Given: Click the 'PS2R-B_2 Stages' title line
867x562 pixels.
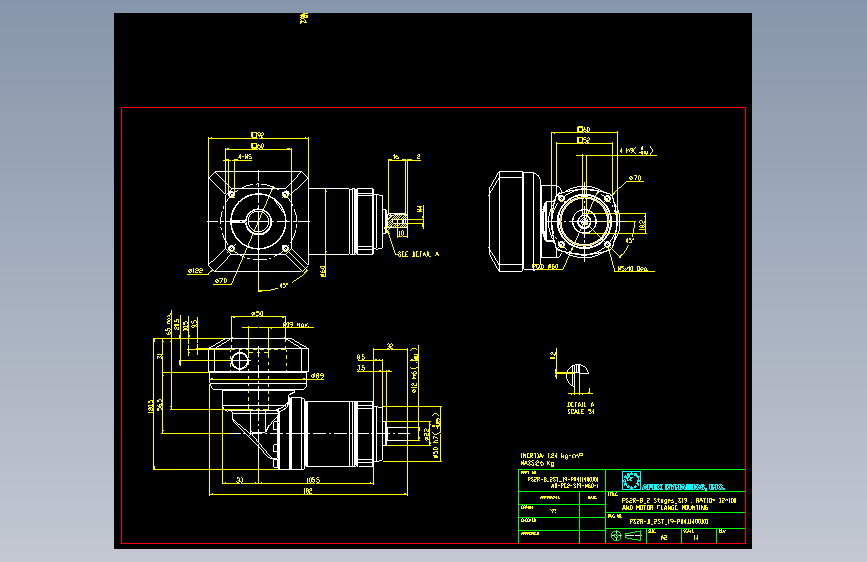Looking at the screenshot, I should (x=678, y=501).
